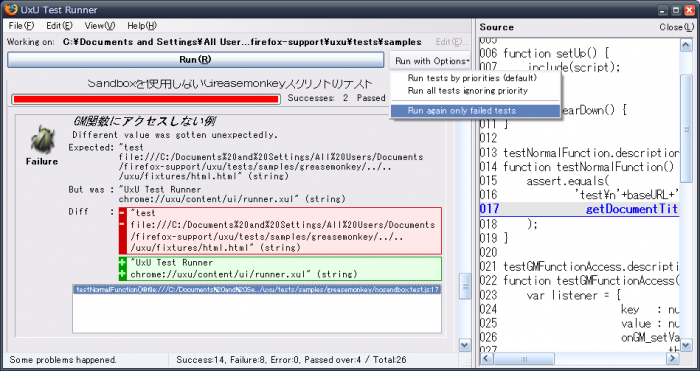
Task: Minimize the UxU Test Runner window
Action: coord(663,9)
